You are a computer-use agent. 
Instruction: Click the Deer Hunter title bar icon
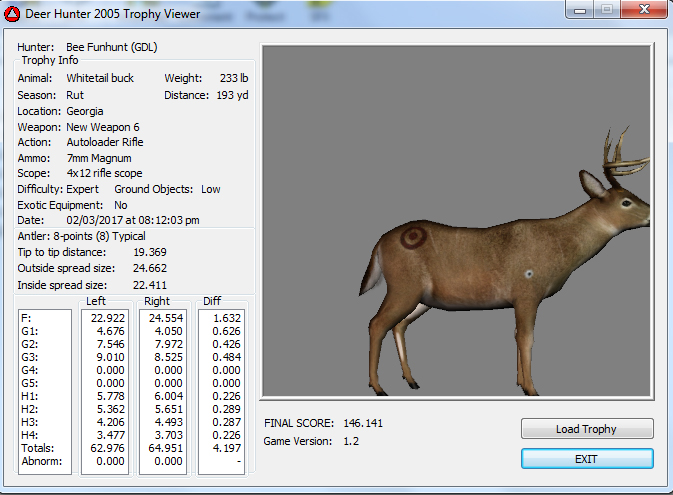(x=14, y=14)
